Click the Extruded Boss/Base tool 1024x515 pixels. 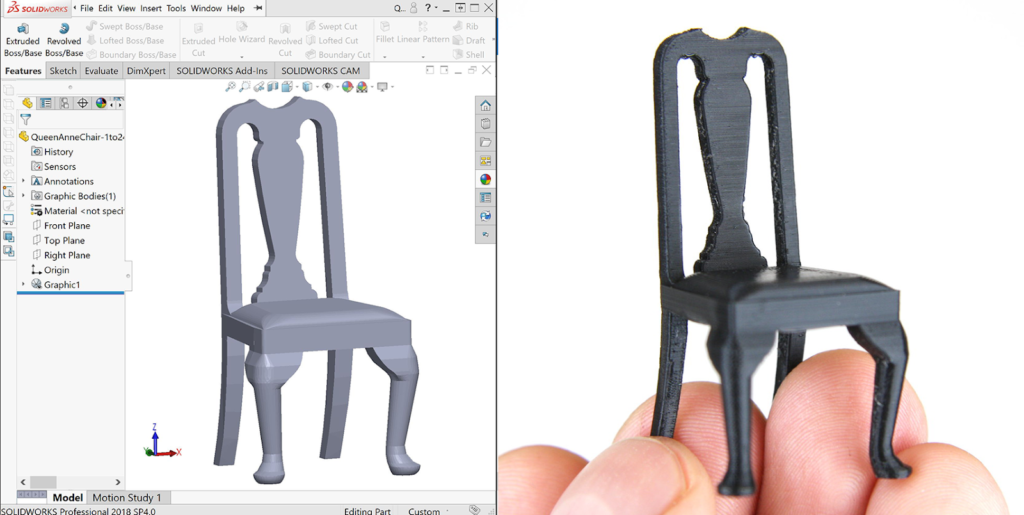click(23, 40)
